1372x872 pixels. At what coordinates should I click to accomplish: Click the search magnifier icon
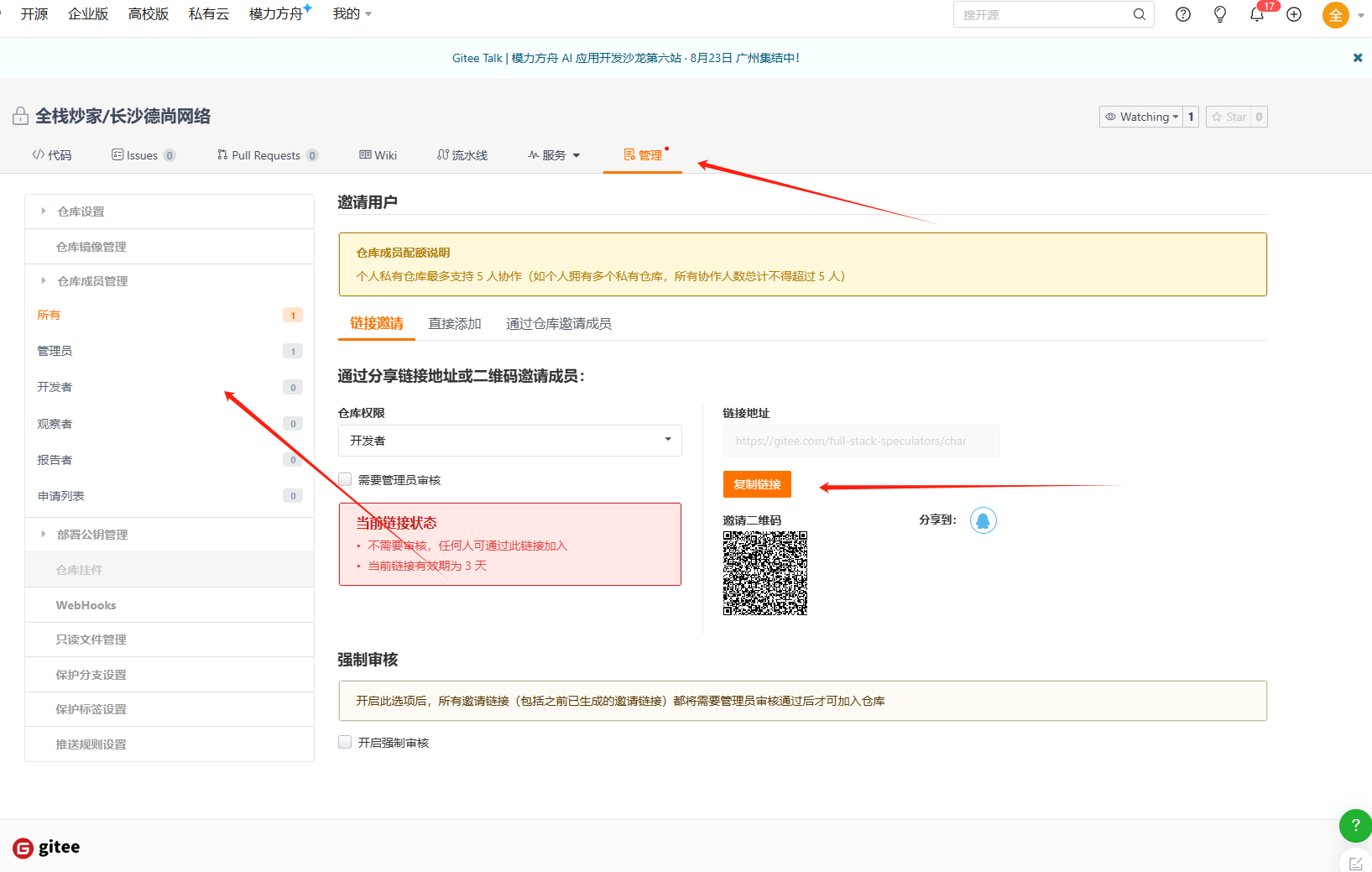(1139, 14)
